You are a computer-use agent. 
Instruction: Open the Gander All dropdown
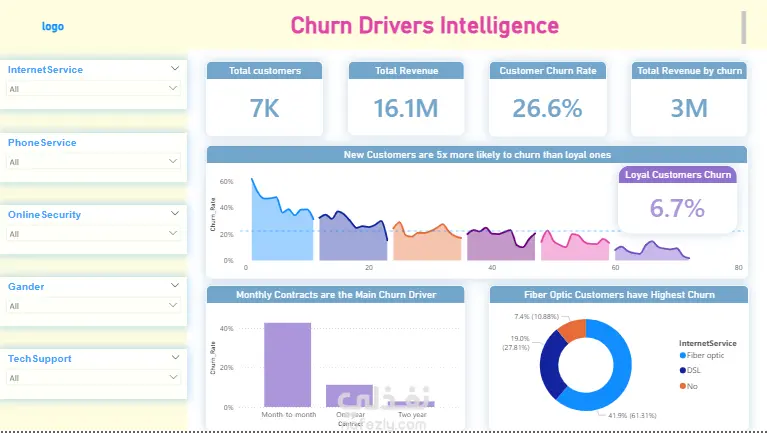(x=93, y=306)
